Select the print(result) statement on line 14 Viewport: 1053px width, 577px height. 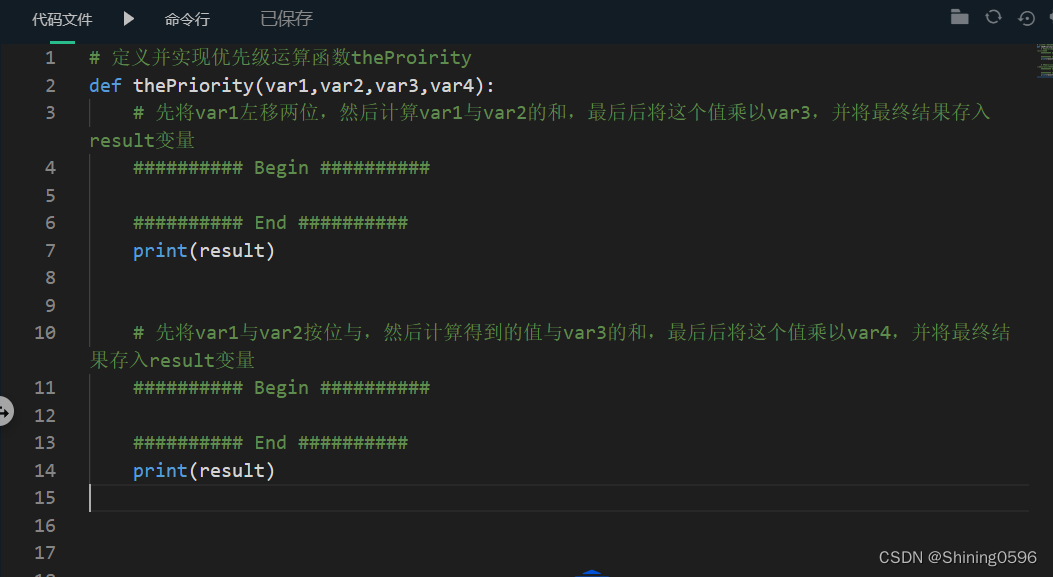click(x=203, y=470)
